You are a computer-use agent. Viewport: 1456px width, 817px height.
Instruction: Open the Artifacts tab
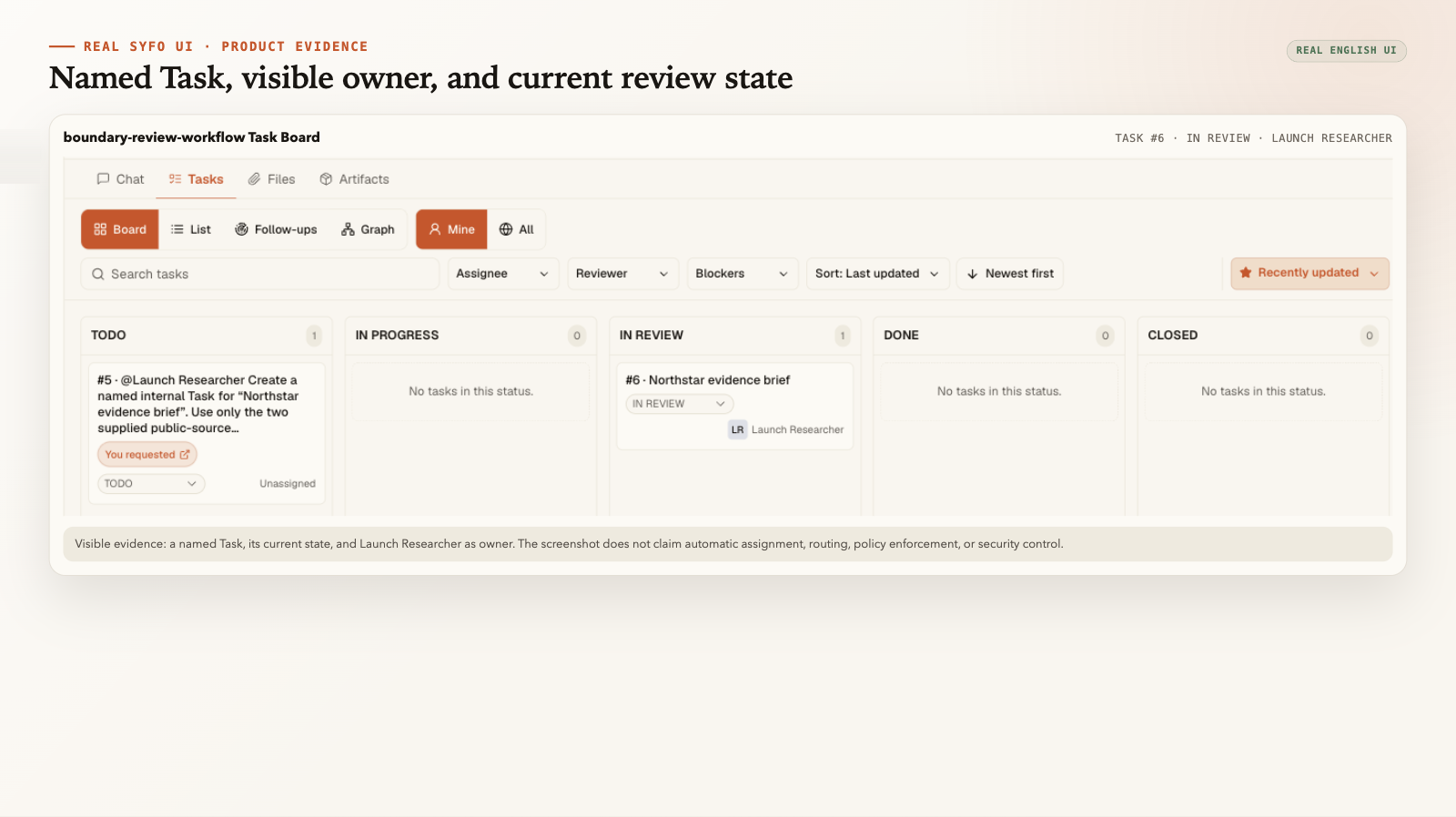click(x=354, y=179)
